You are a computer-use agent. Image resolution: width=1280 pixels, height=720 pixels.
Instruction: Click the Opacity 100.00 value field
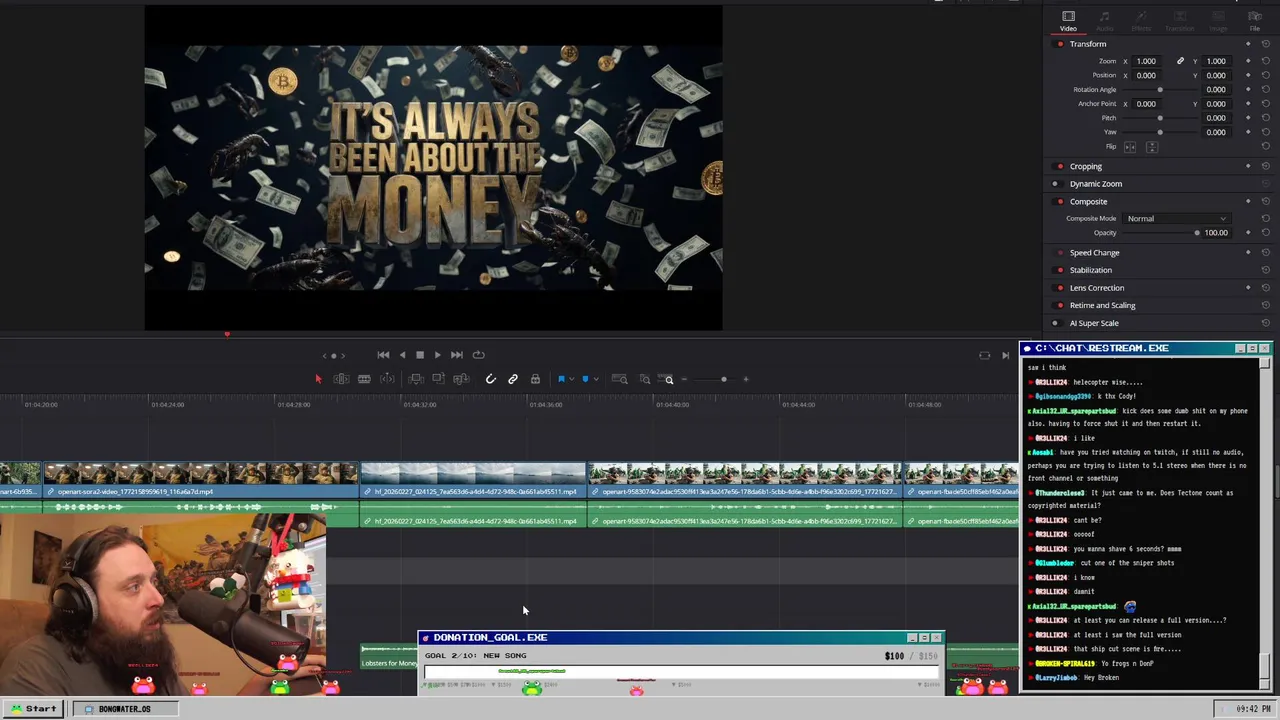coord(1216,233)
